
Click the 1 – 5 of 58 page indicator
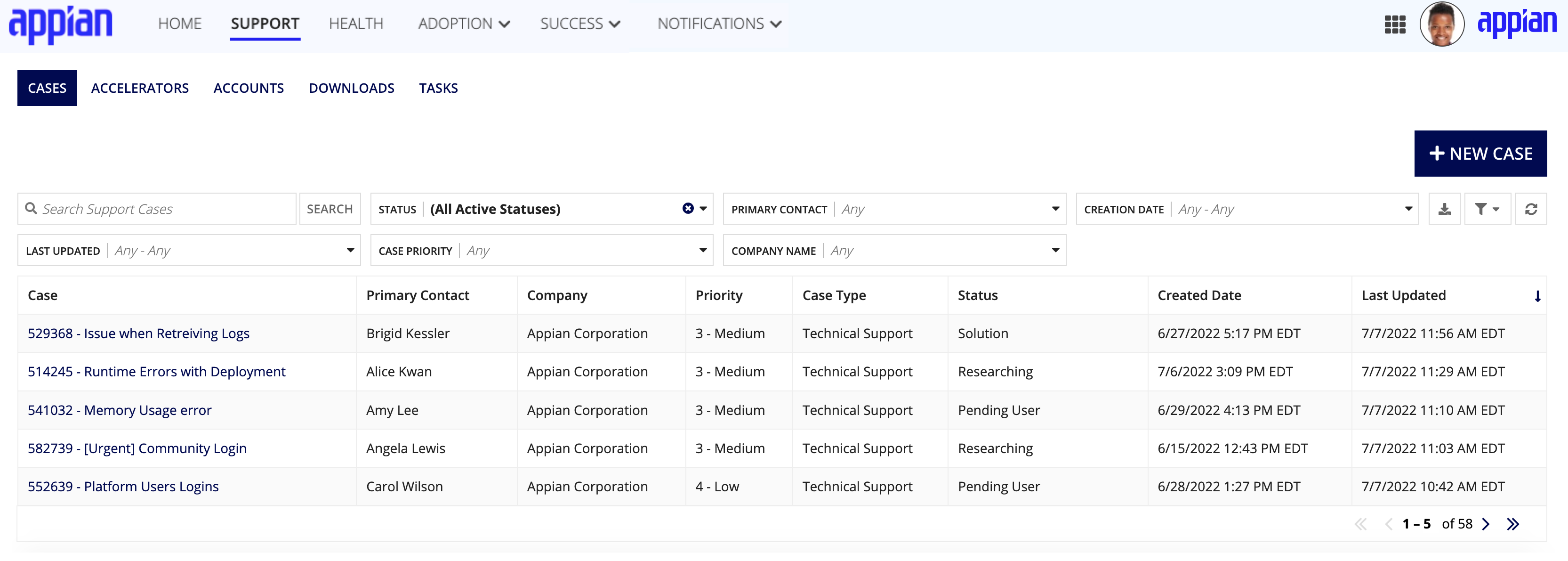1437,524
